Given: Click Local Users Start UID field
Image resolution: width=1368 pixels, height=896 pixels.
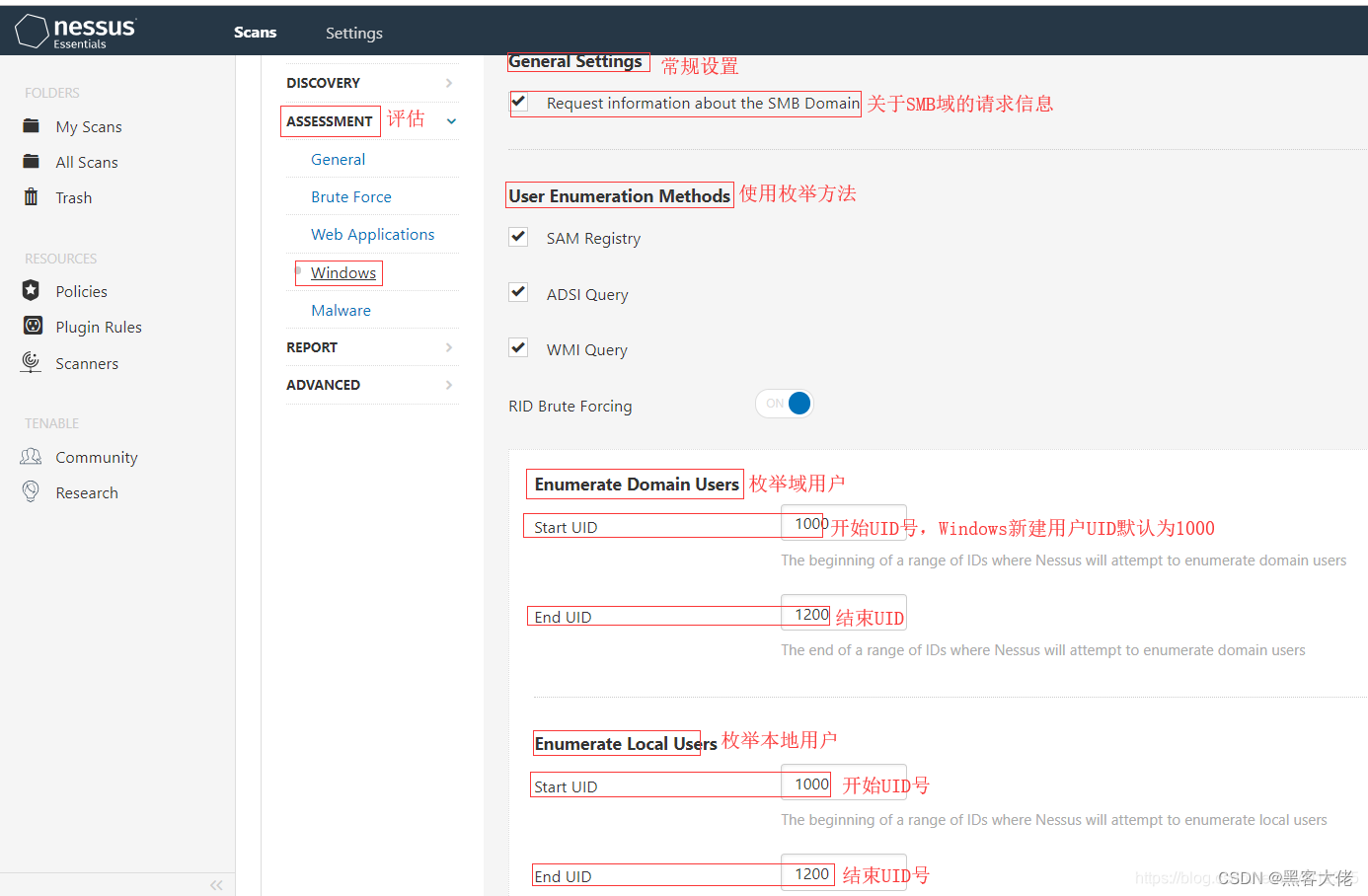Looking at the screenshot, I should click(x=844, y=783).
